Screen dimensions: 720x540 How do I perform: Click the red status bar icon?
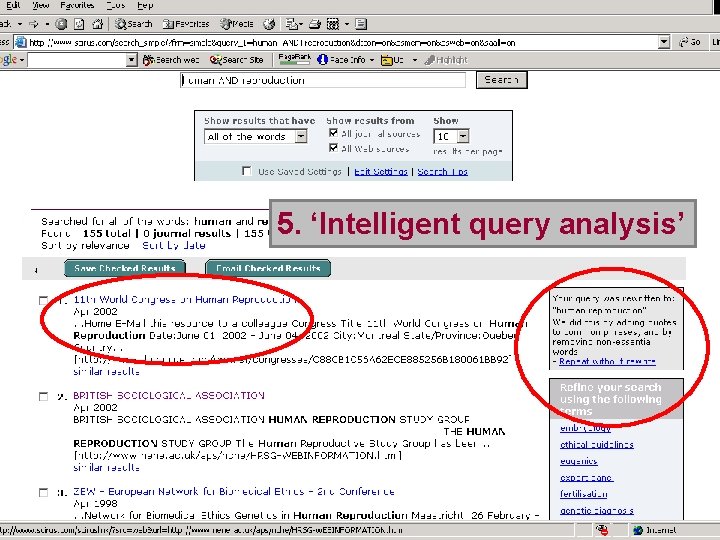tap(602, 530)
